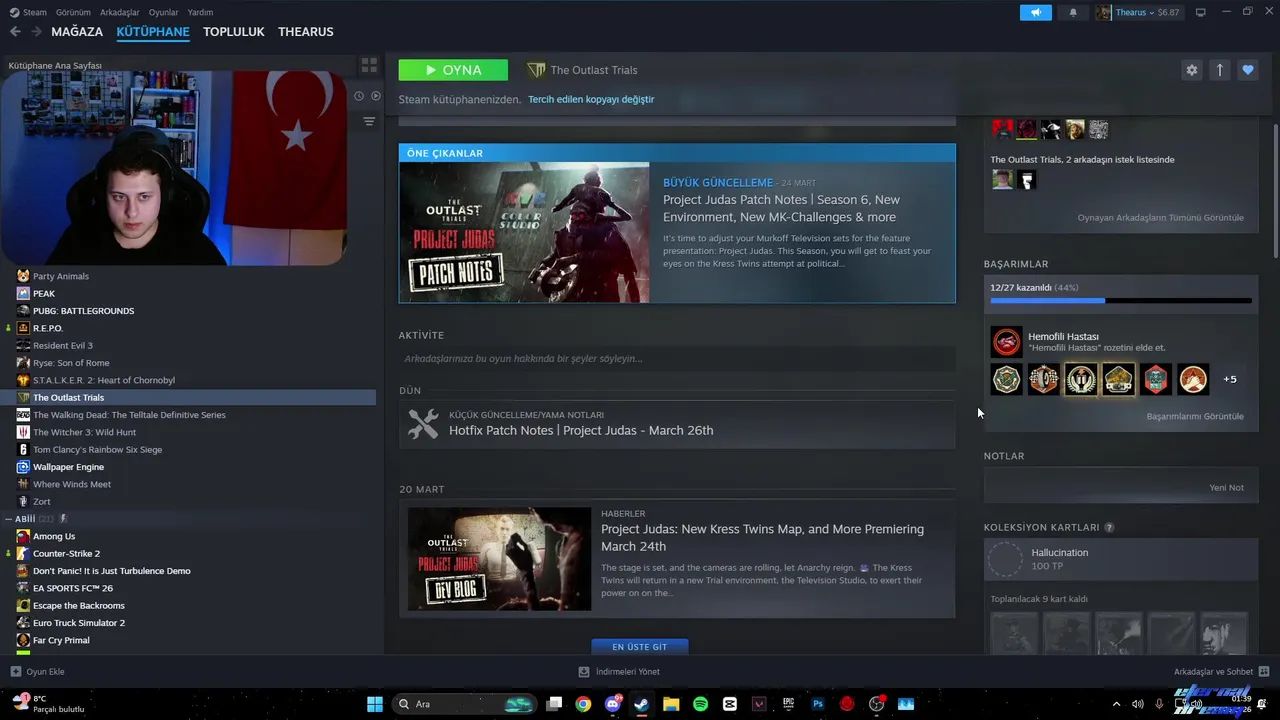
Task: Click the Steam taskbar icon
Action: 641,704
